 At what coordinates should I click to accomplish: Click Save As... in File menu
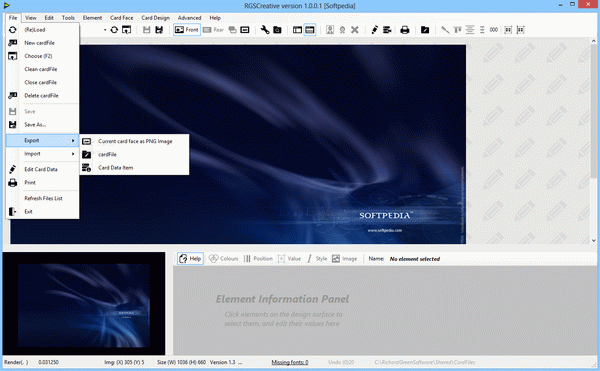tap(42, 125)
